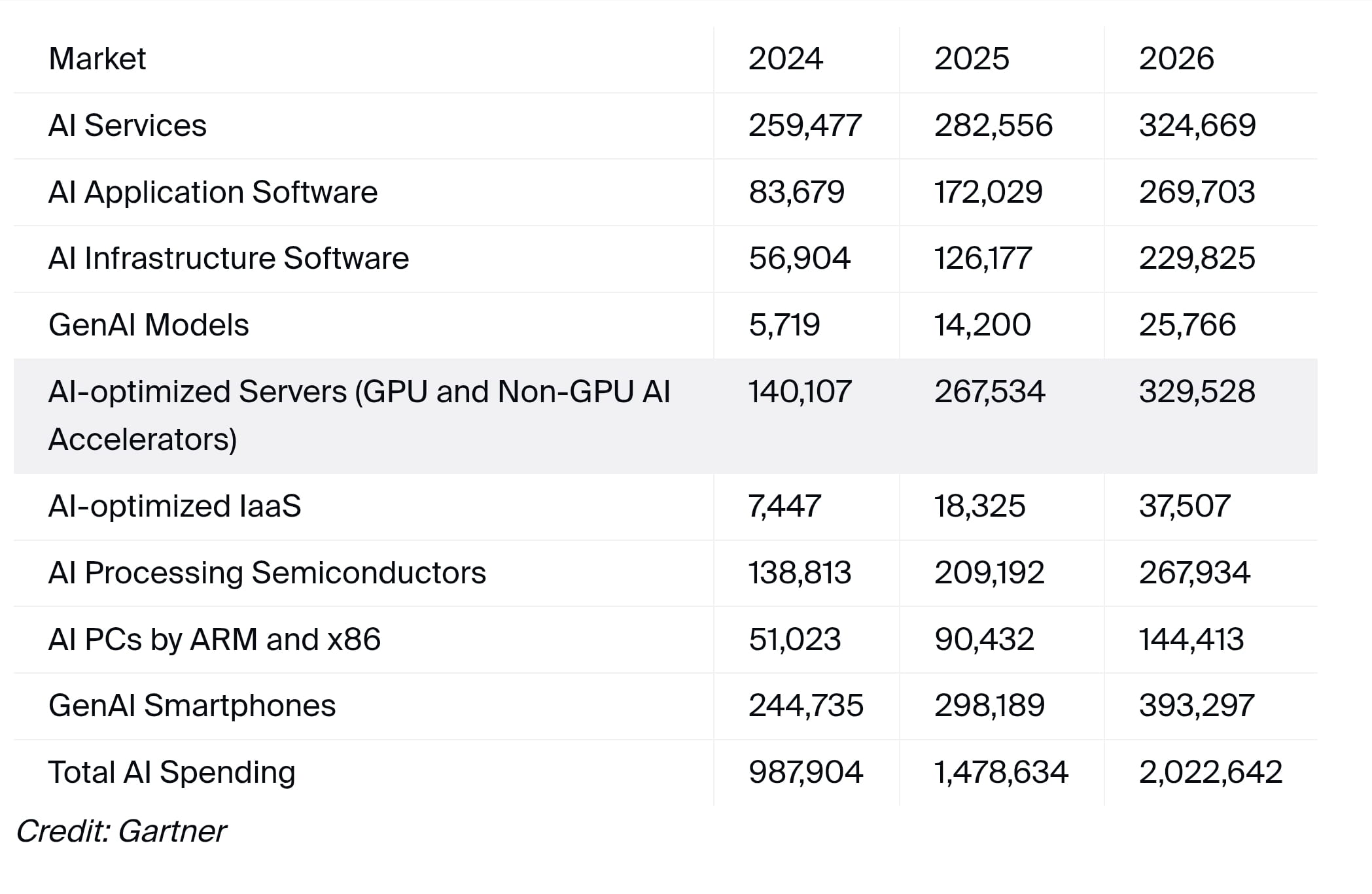The height and width of the screenshot is (894, 1372).
Task: Select the AI Infrastructure Software label
Action: tap(229, 258)
